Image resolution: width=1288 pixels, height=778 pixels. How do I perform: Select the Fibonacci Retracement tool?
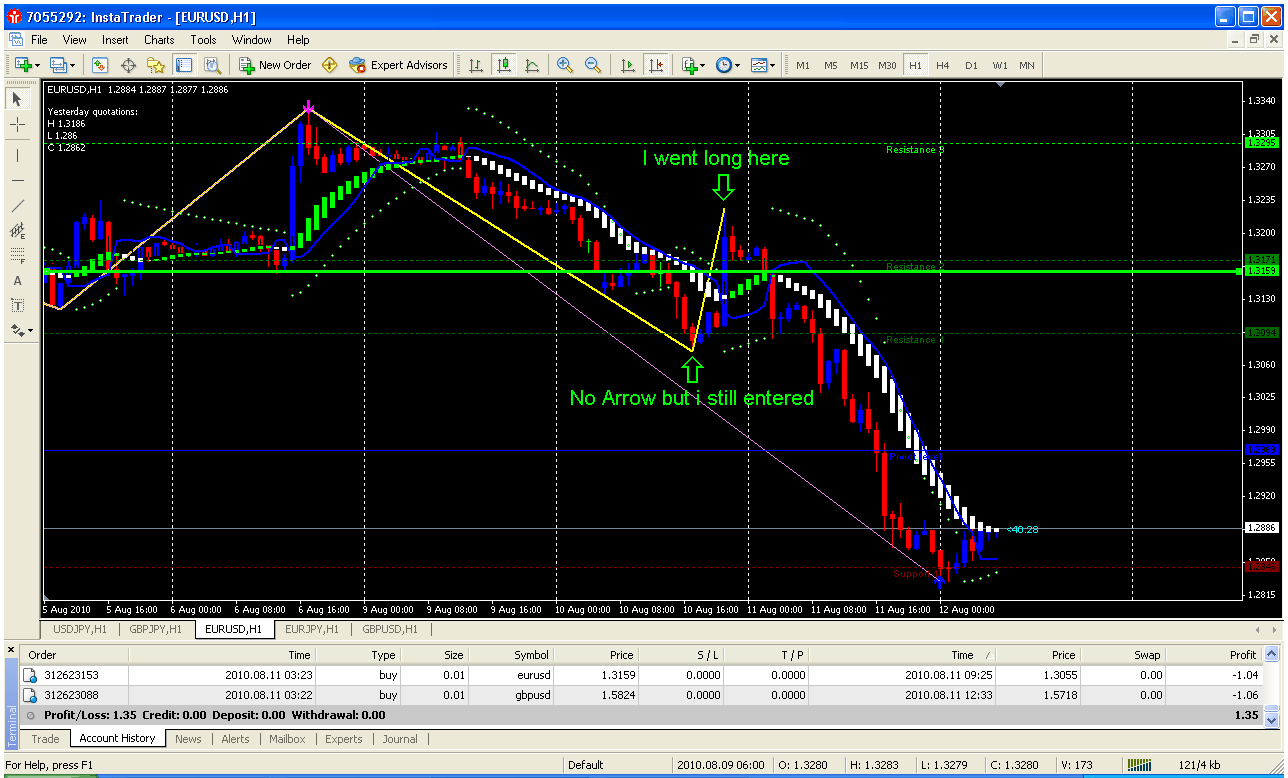pos(18,256)
